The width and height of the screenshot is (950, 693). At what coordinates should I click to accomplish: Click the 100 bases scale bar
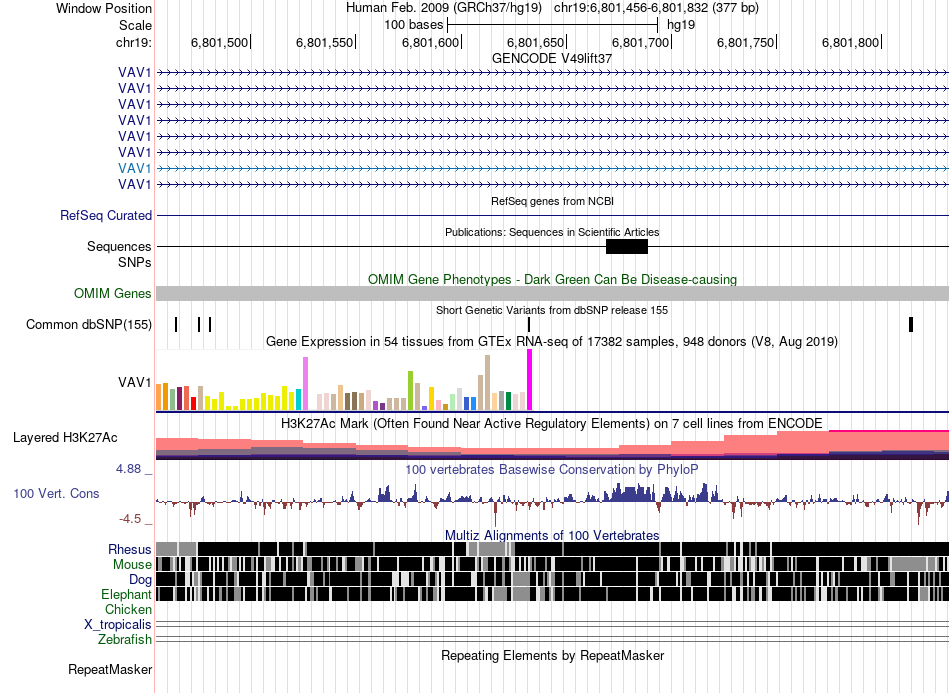click(552, 25)
